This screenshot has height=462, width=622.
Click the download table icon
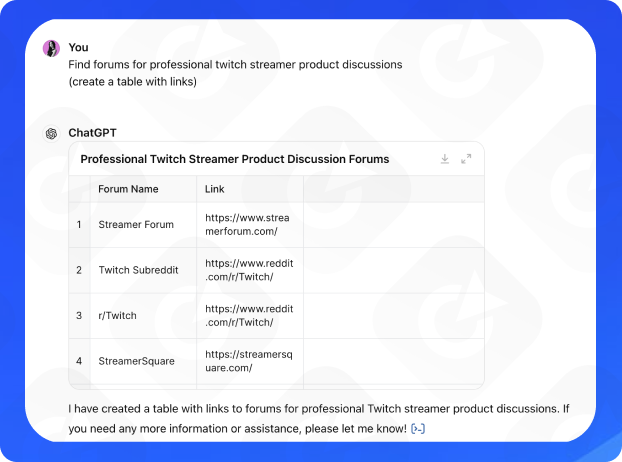pos(445,159)
